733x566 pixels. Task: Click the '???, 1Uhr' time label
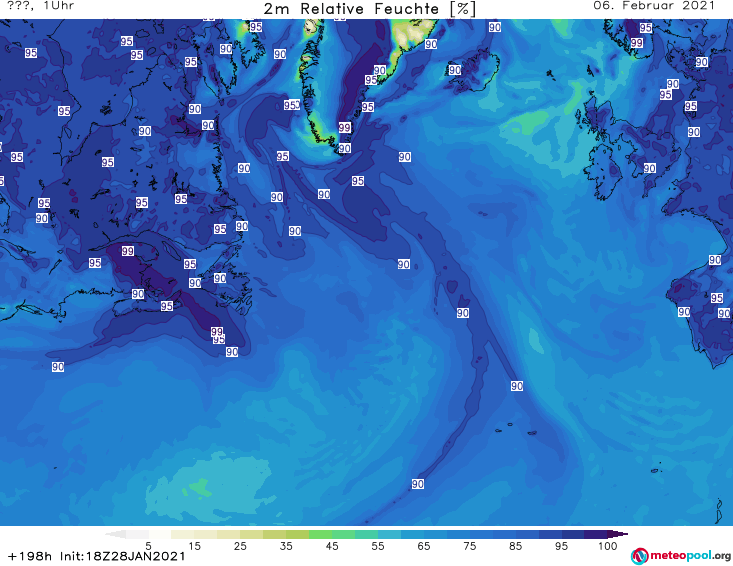[40, 6]
